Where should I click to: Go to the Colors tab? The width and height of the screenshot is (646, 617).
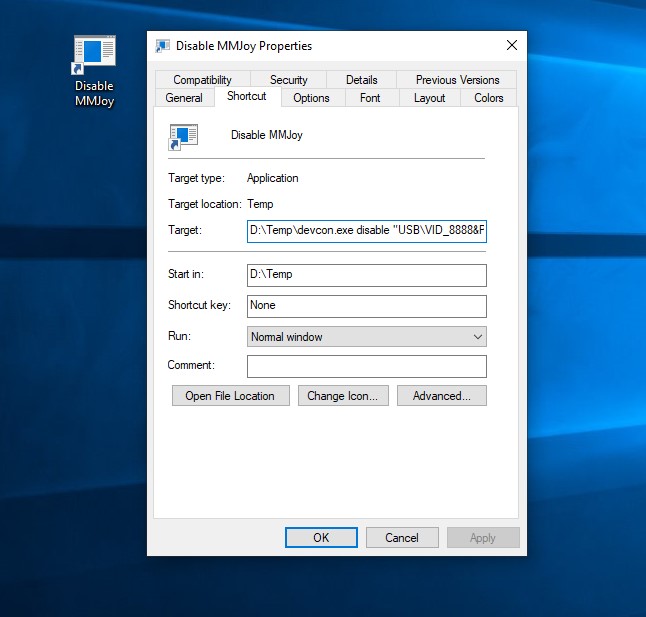[x=489, y=98]
